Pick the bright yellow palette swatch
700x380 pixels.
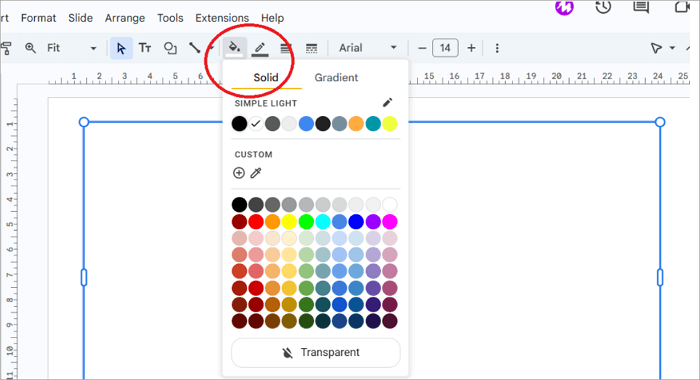coord(289,221)
